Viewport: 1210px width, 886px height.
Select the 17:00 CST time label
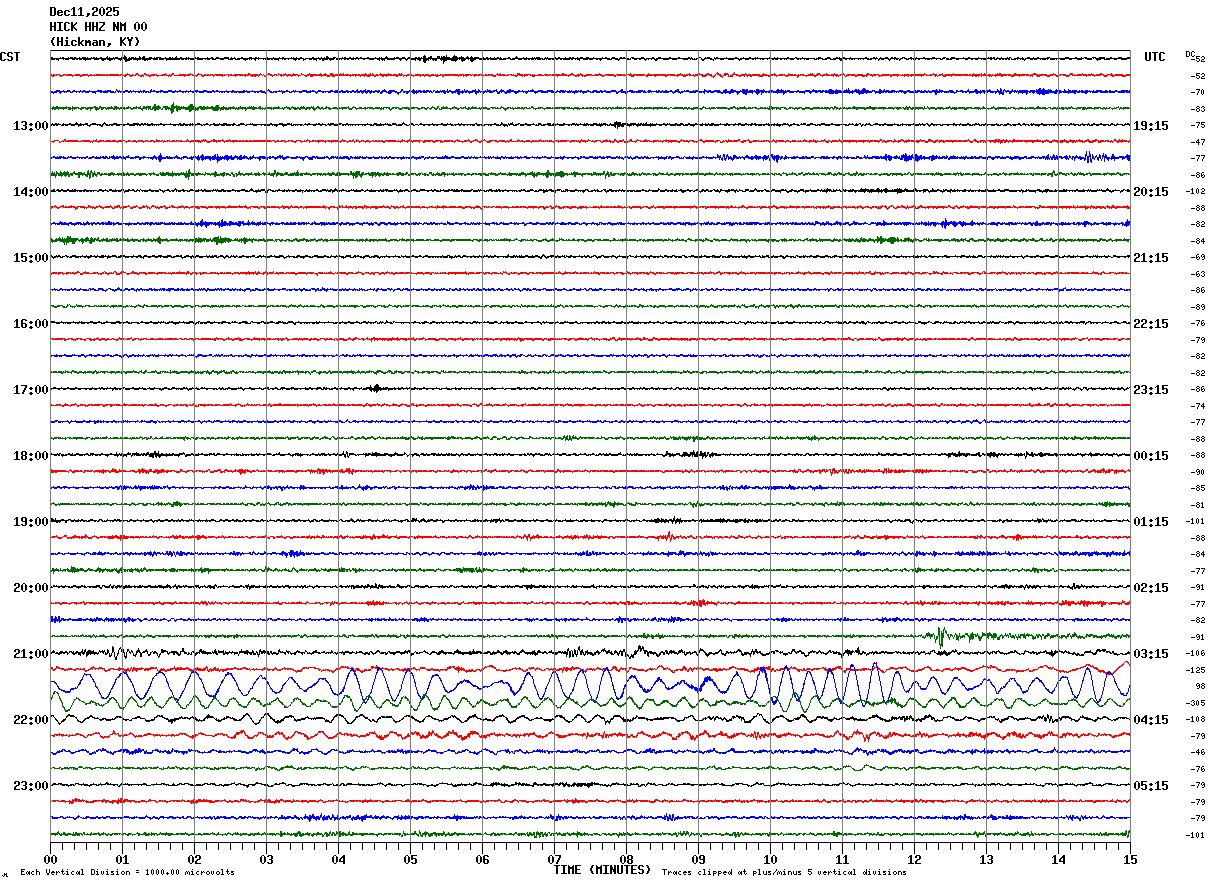(30, 390)
